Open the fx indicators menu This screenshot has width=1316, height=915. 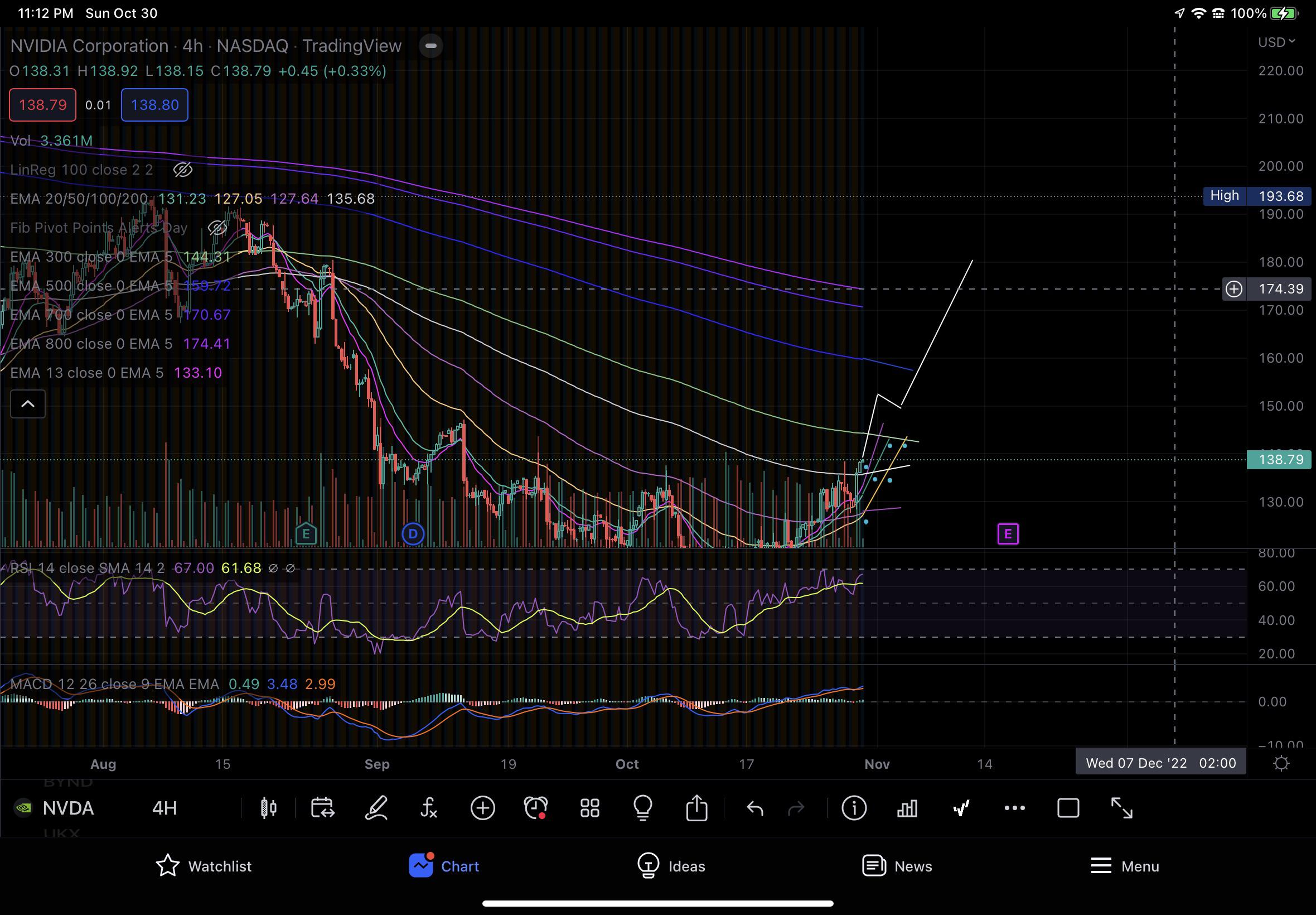click(x=429, y=808)
